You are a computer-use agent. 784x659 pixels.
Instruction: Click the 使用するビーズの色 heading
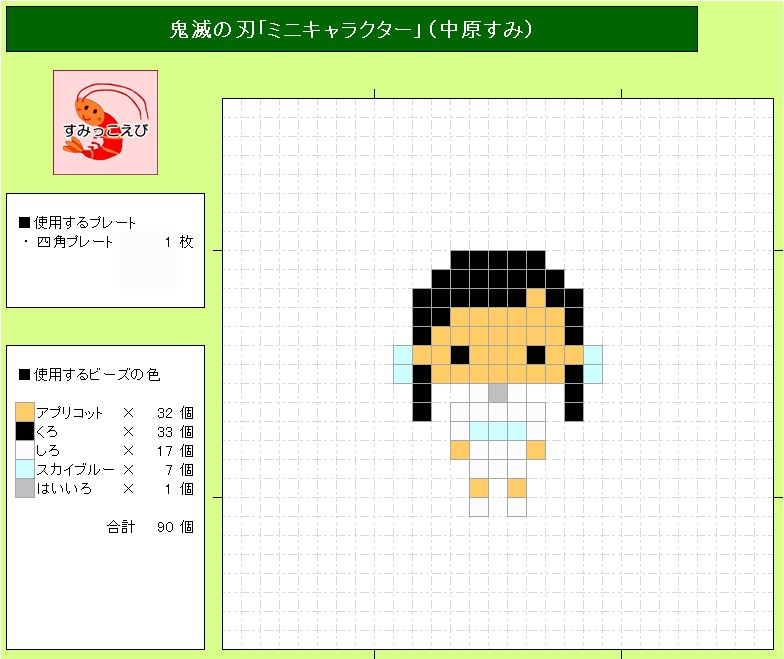pos(90,374)
